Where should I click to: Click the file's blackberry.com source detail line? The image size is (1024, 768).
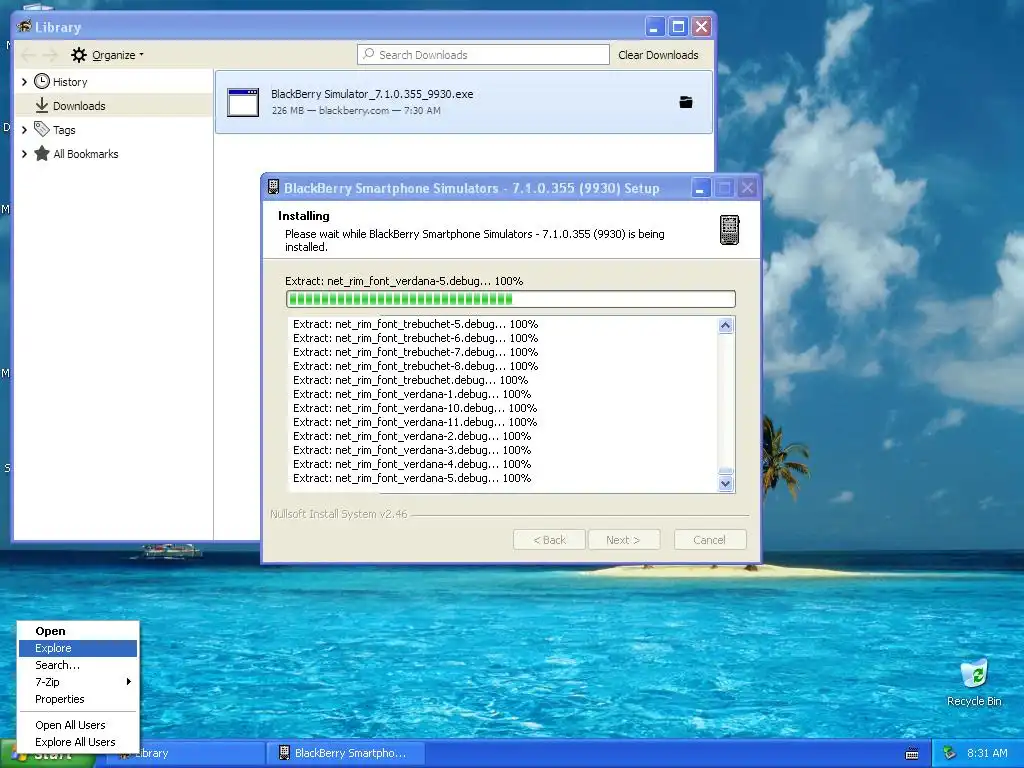[x=356, y=110]
